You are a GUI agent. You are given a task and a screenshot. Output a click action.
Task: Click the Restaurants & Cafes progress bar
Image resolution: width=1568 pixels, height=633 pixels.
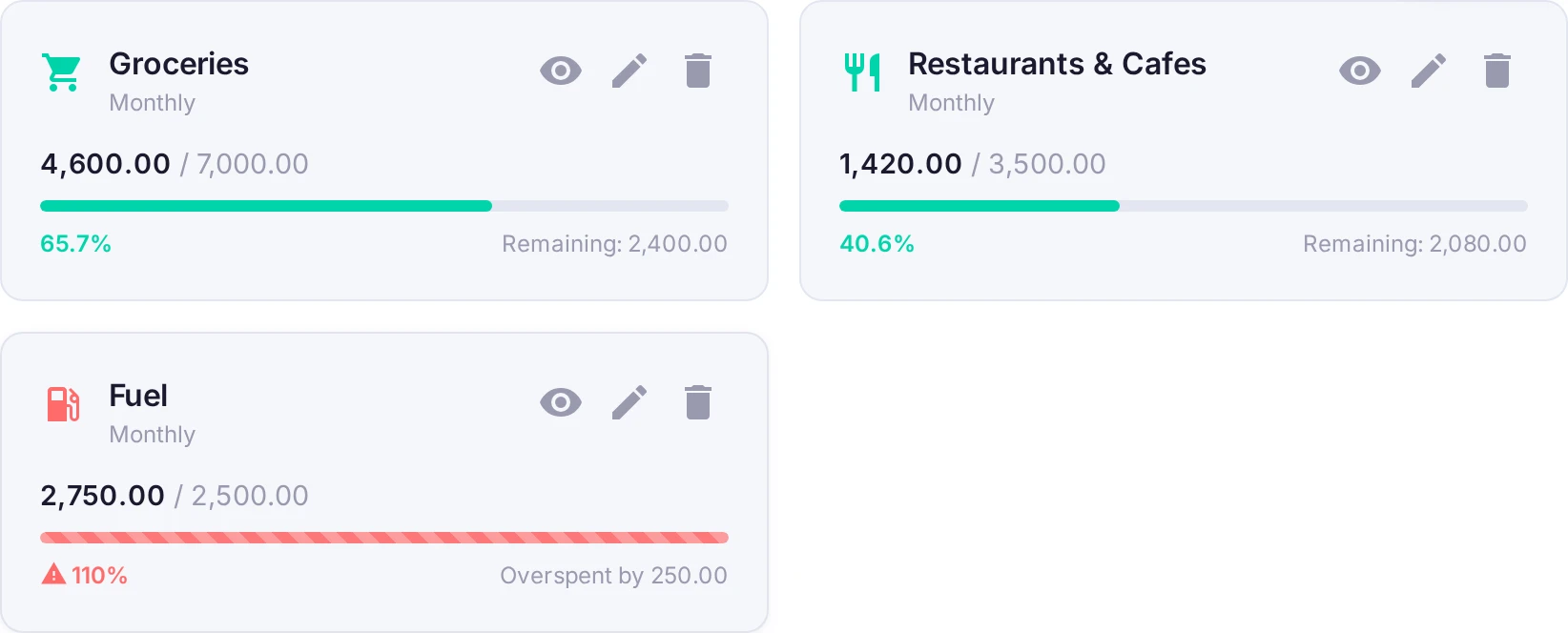click(x=1184, y=206)
